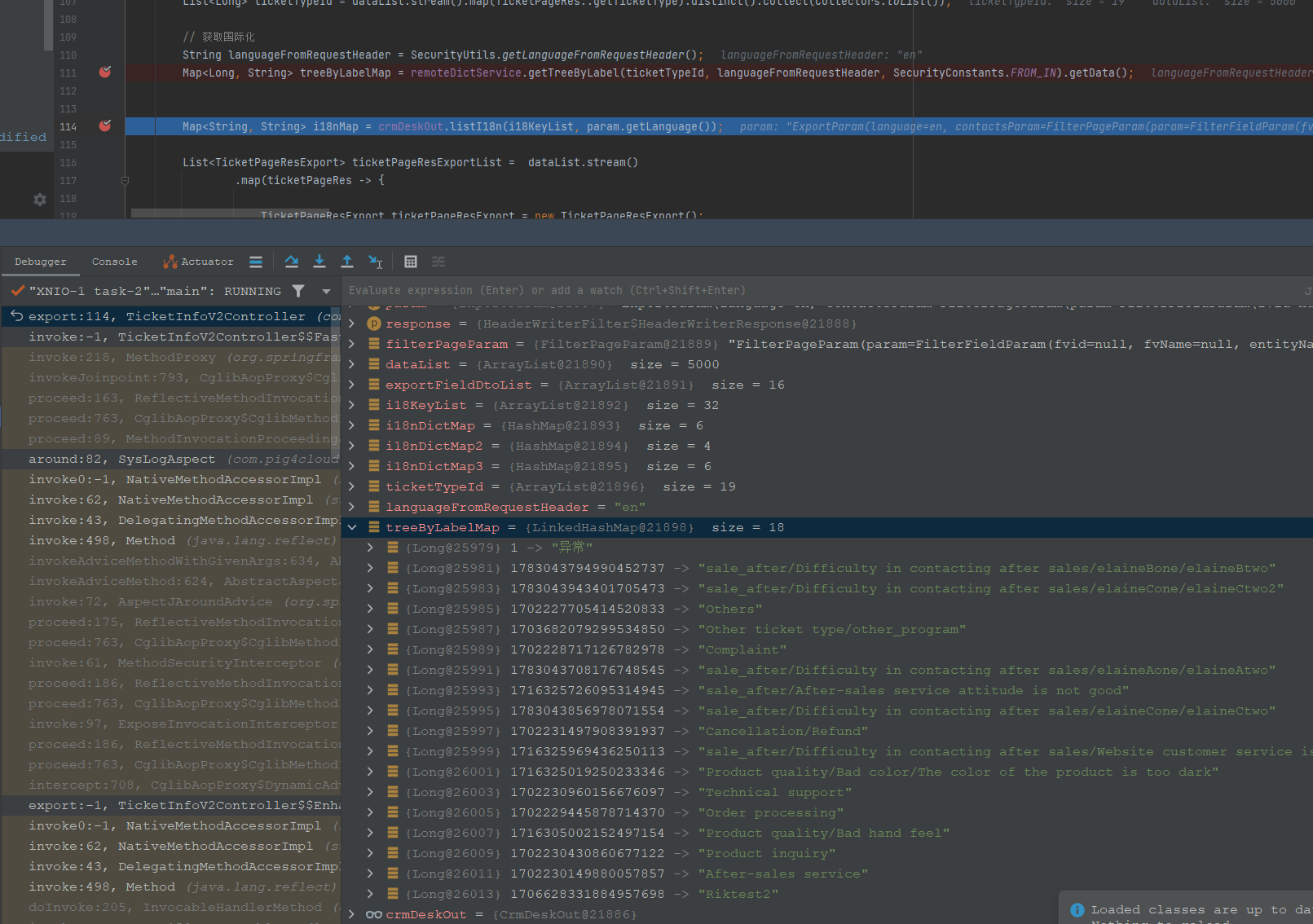Select the doInvoke:205 InvocableHandlerMethod frame
Image resolution: width=1313 pixels, height=924 pixels.
pos(171,907)
